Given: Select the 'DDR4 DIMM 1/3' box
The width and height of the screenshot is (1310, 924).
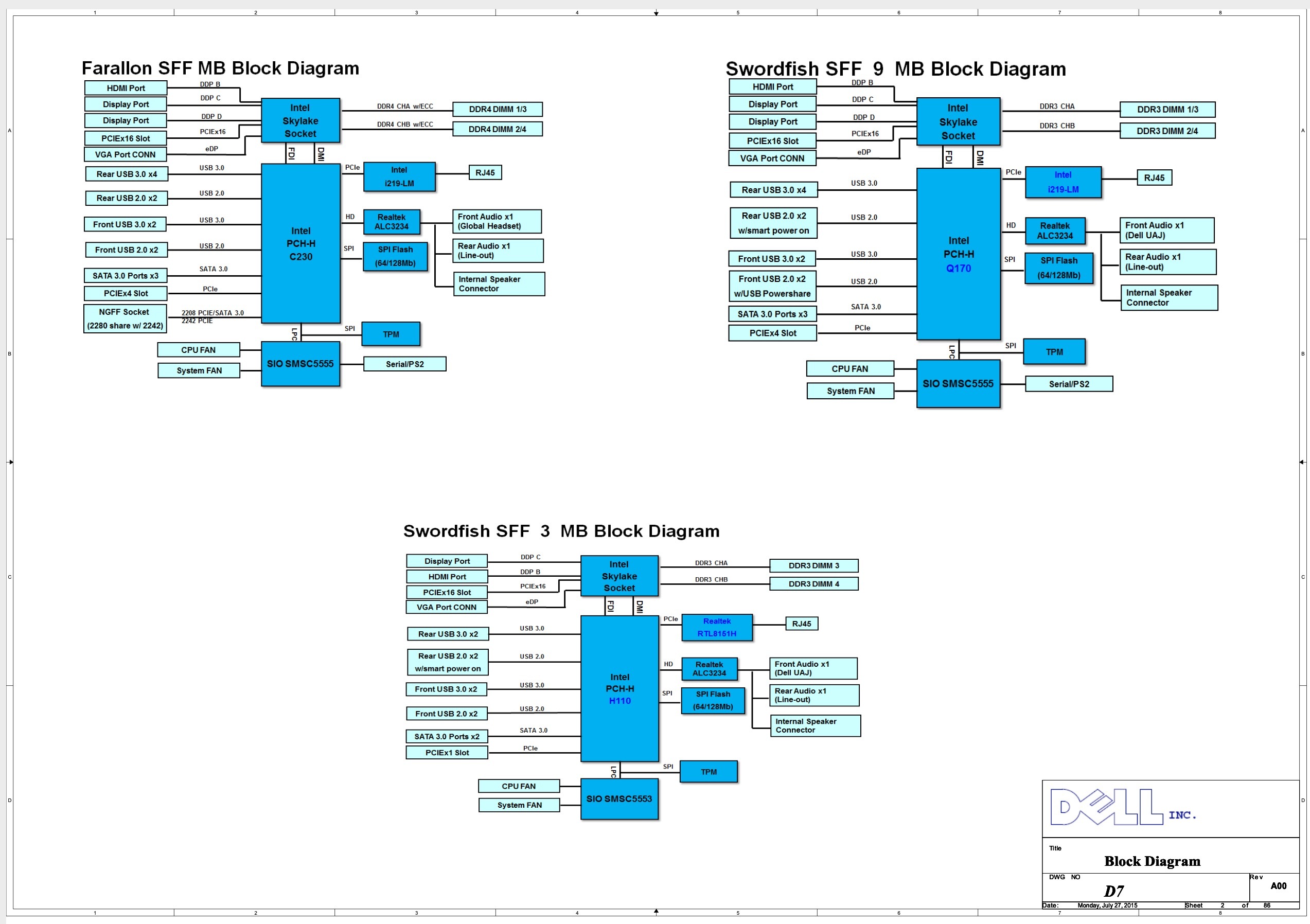Looking at the screenshot, I should click(498, 109).
